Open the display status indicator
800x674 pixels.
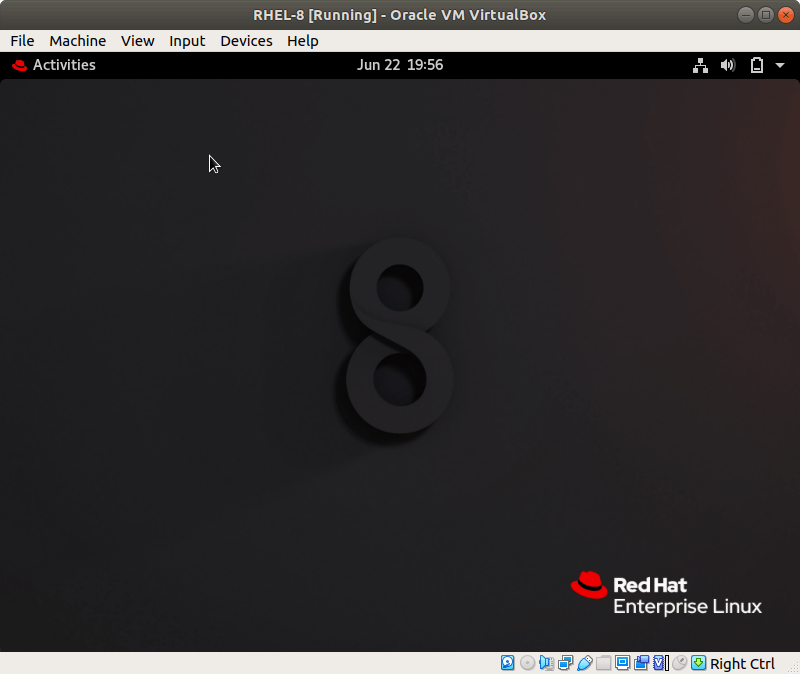click(x=622, y=663)
